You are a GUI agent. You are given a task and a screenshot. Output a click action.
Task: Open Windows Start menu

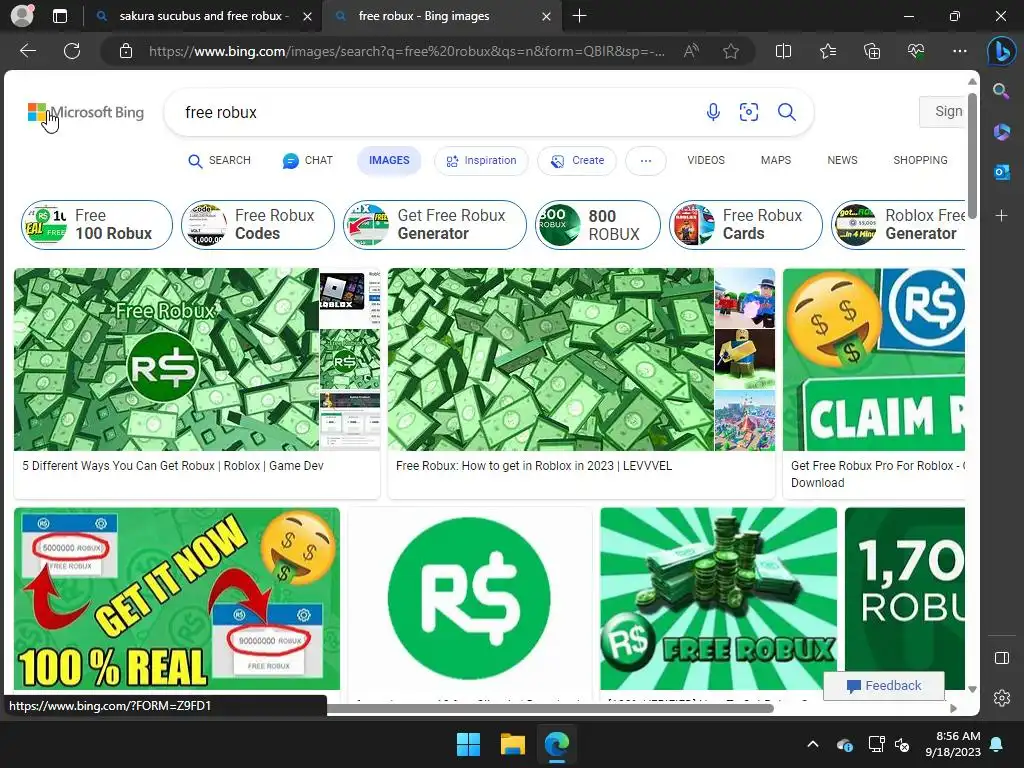pos(468,744)
